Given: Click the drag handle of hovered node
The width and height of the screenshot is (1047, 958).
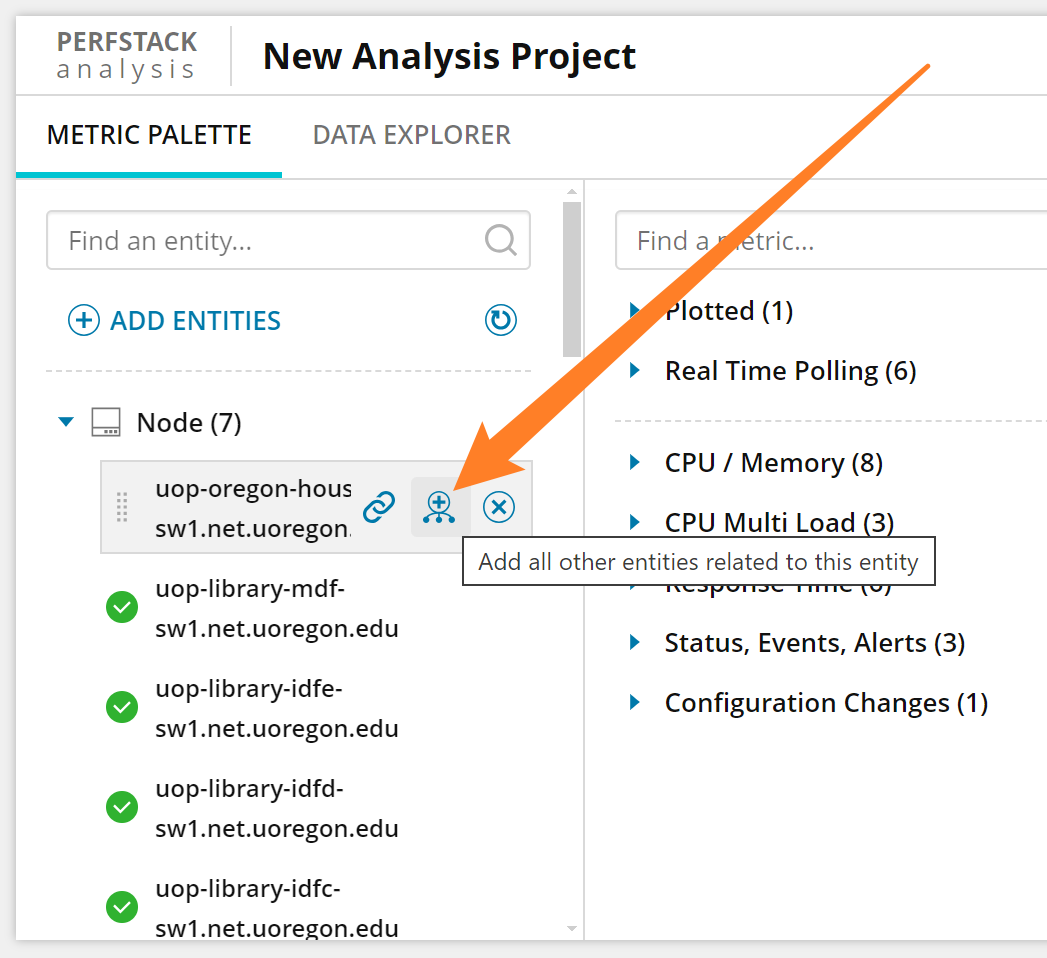Looking at the screenshot, I should pyautogui.click(x=123, y=507).
